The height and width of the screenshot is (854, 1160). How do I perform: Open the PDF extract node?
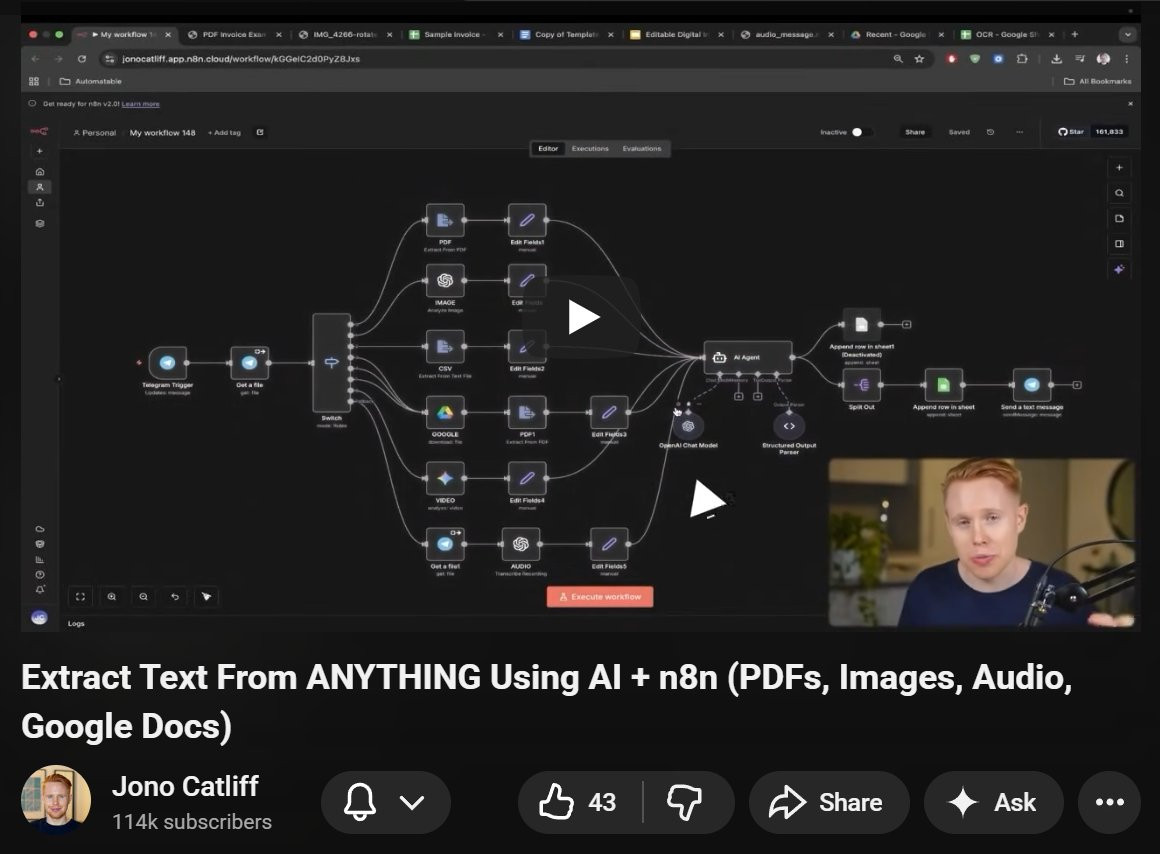[445, 220]
